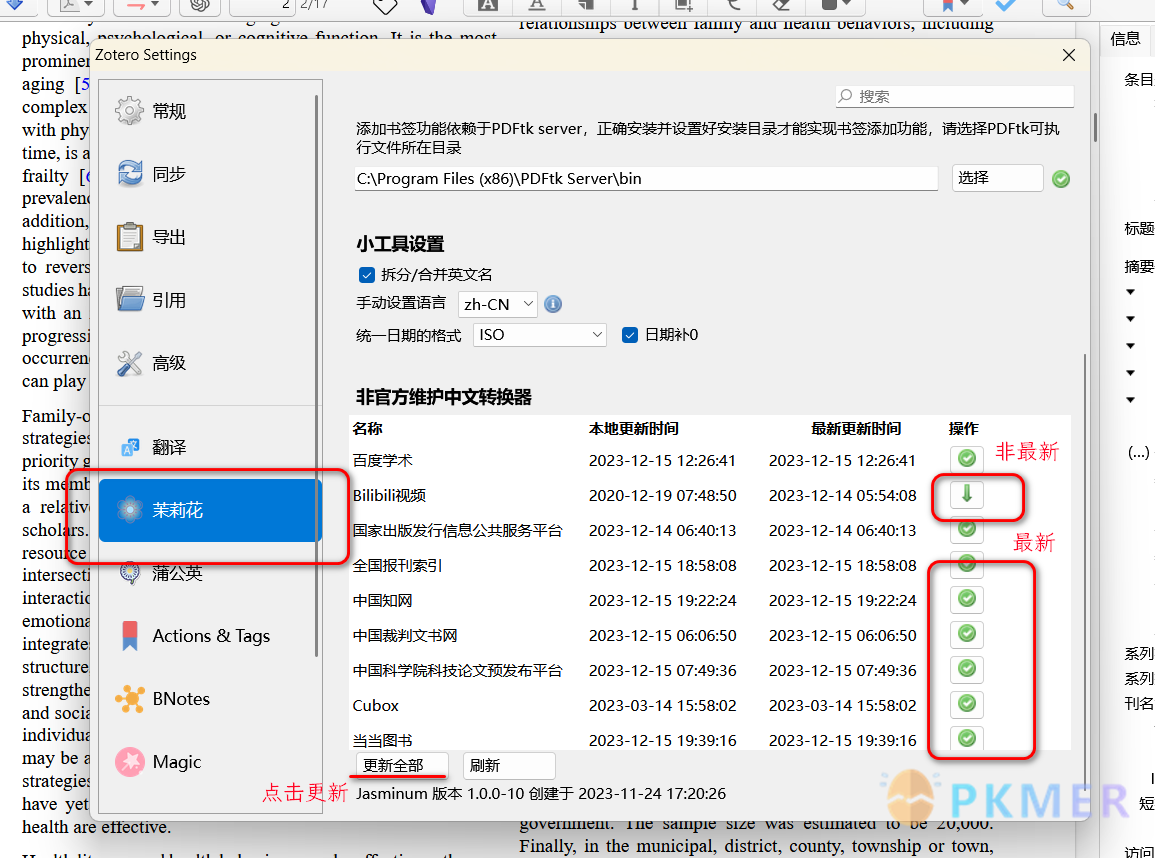1155x858 pixels.
Task: Open the 常规 (General) settings pane
Action: click(210, 111)
